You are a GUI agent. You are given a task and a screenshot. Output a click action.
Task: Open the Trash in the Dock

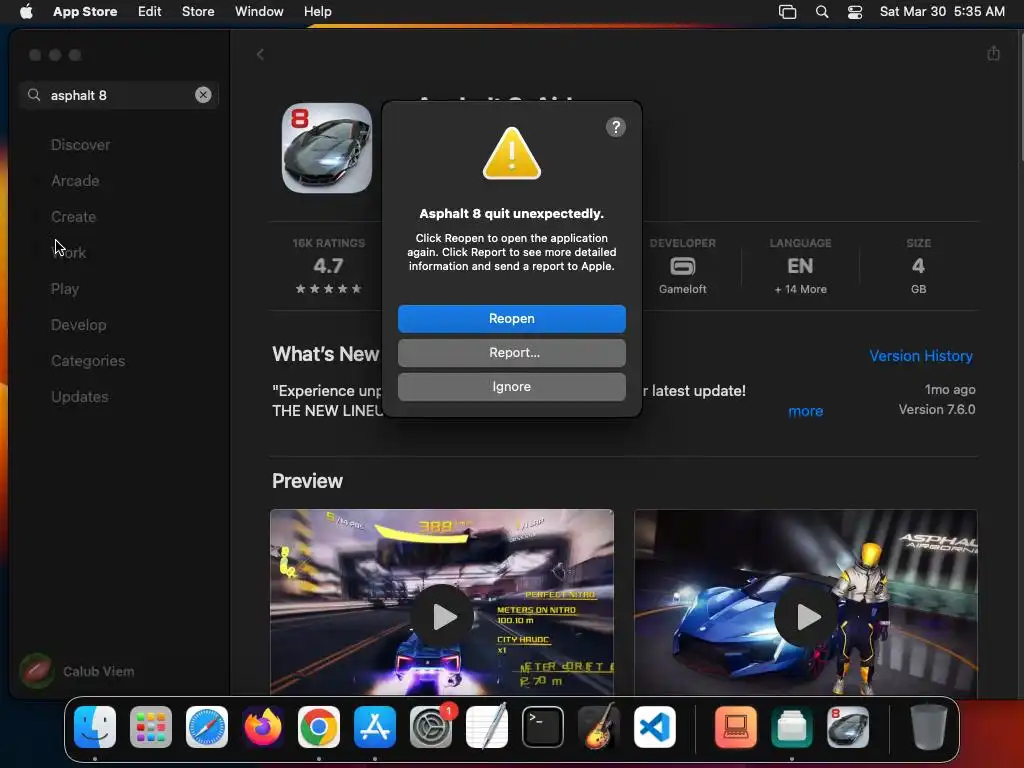(929, 727)
